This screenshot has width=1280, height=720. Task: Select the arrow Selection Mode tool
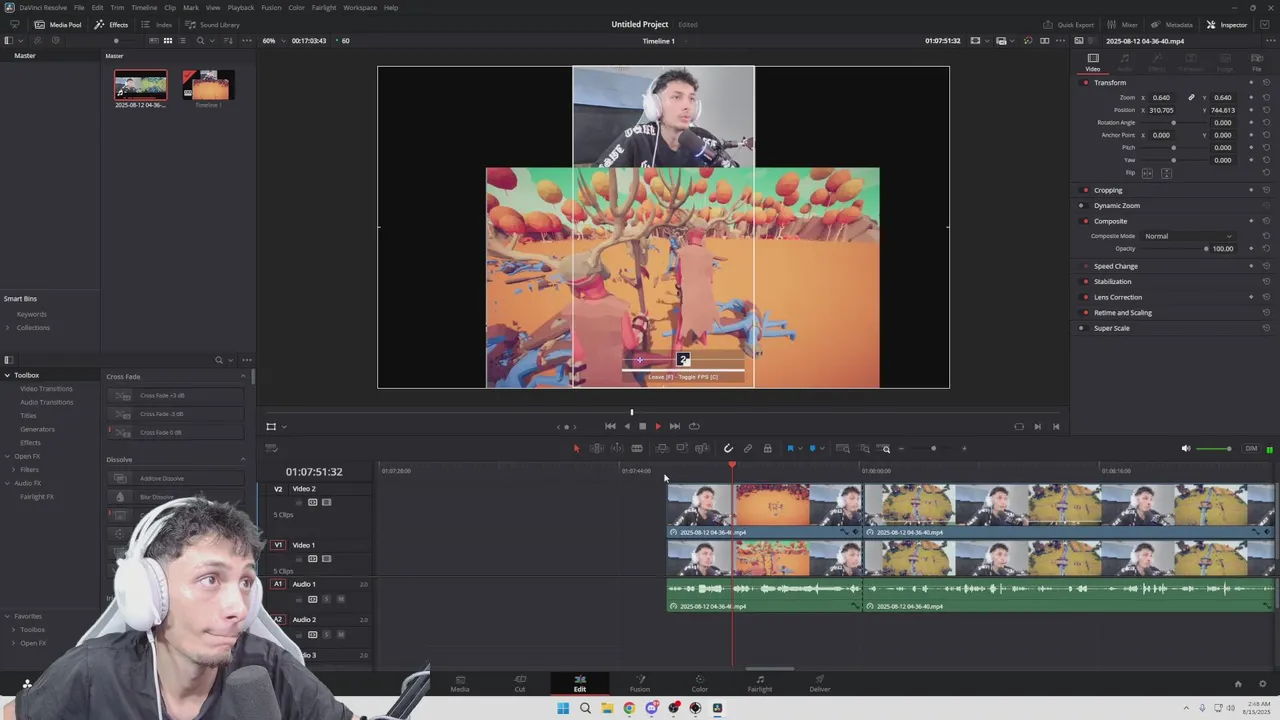click(576, 448)
